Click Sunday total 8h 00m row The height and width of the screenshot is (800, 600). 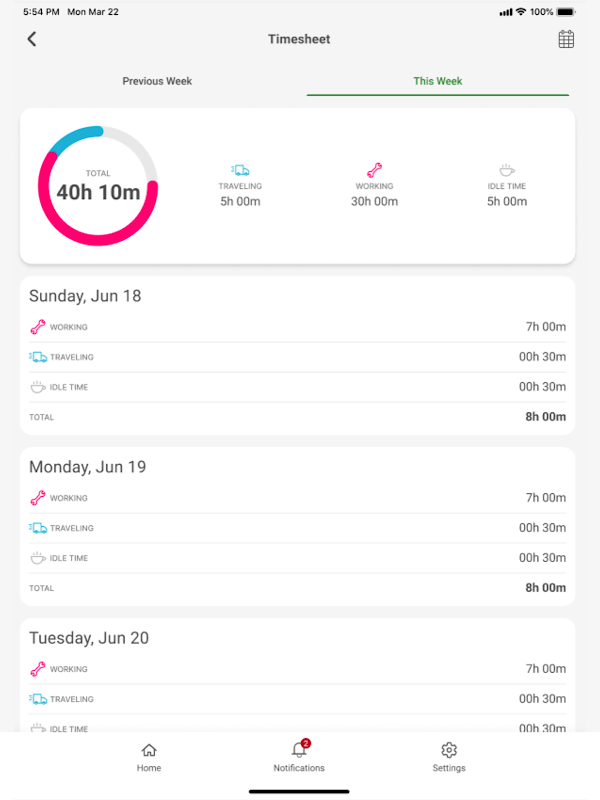click(x=297, y=417)
